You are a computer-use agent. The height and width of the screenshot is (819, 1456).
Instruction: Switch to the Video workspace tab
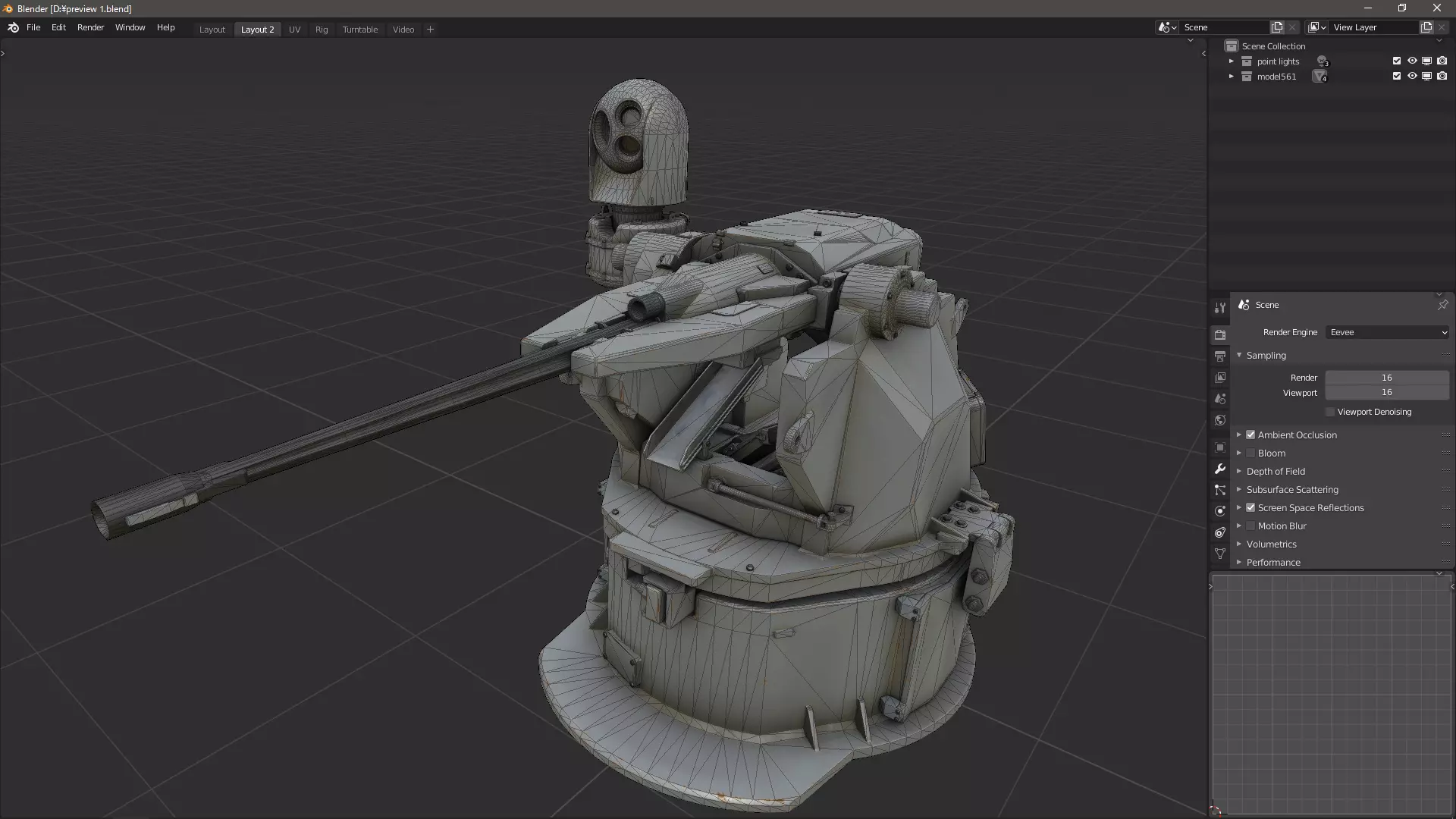(x=403, y=30)
